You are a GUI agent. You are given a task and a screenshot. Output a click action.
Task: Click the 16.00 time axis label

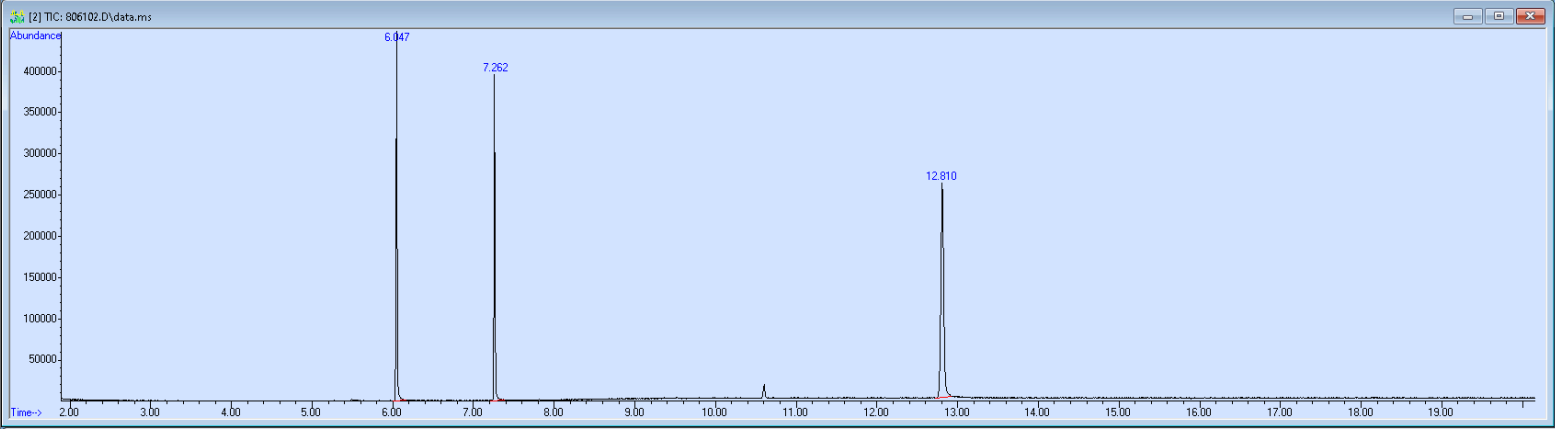tap(1198, 412)
